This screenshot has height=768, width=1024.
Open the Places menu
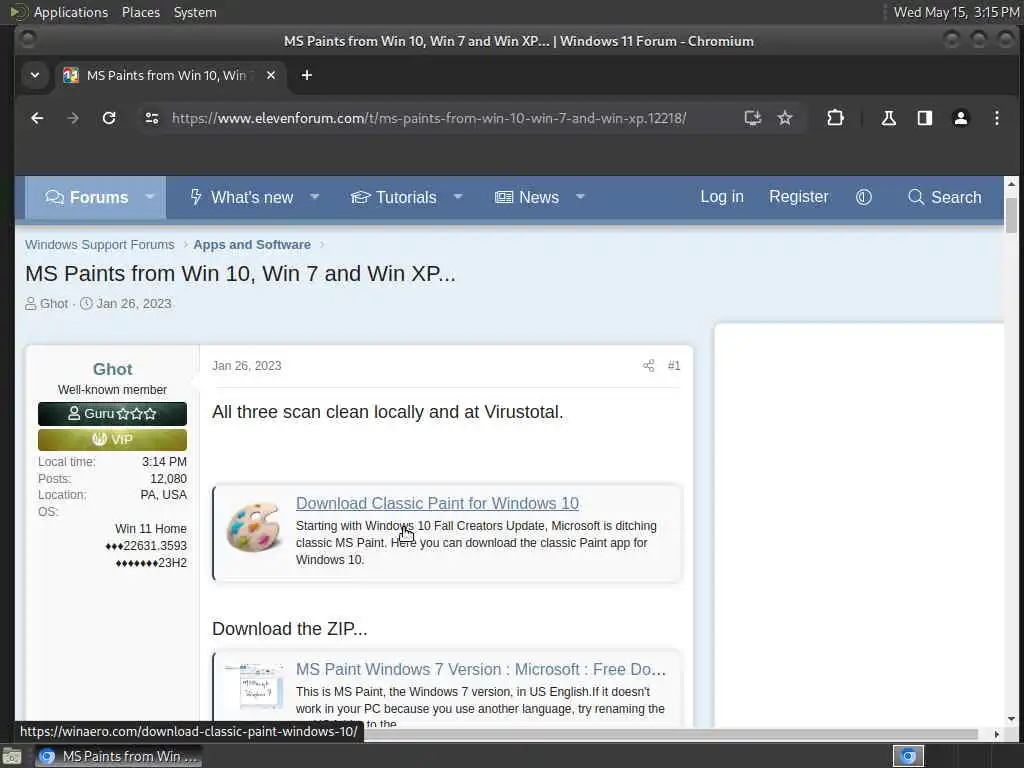(x=141, y=12)
